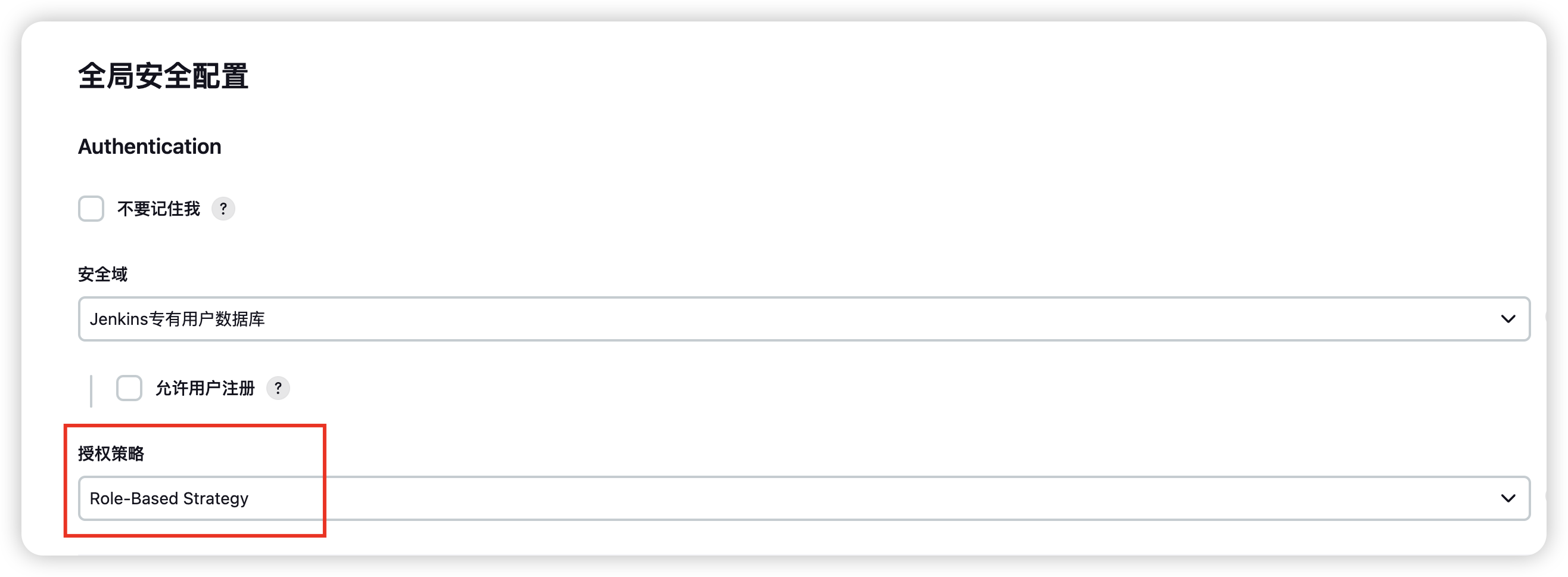Open help tooltip for 允许用户注册

pyautogui.click(x=278, y=388)
